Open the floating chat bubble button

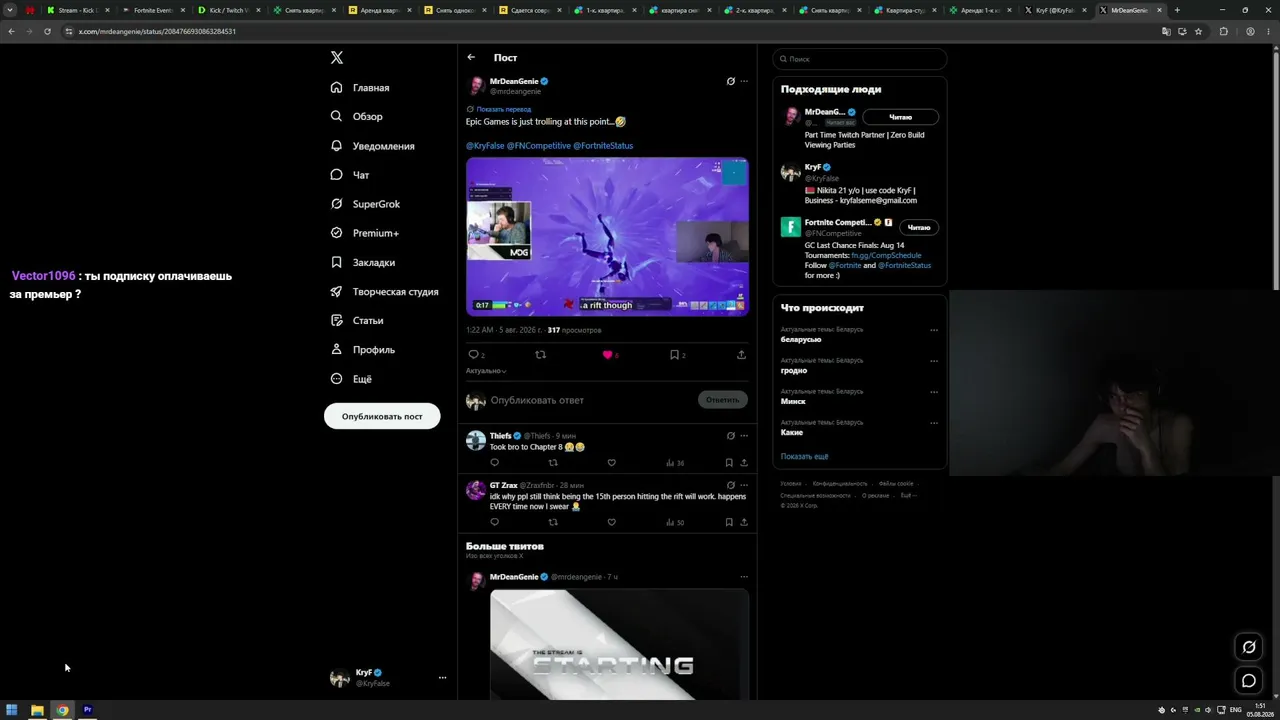[1249, 681]
